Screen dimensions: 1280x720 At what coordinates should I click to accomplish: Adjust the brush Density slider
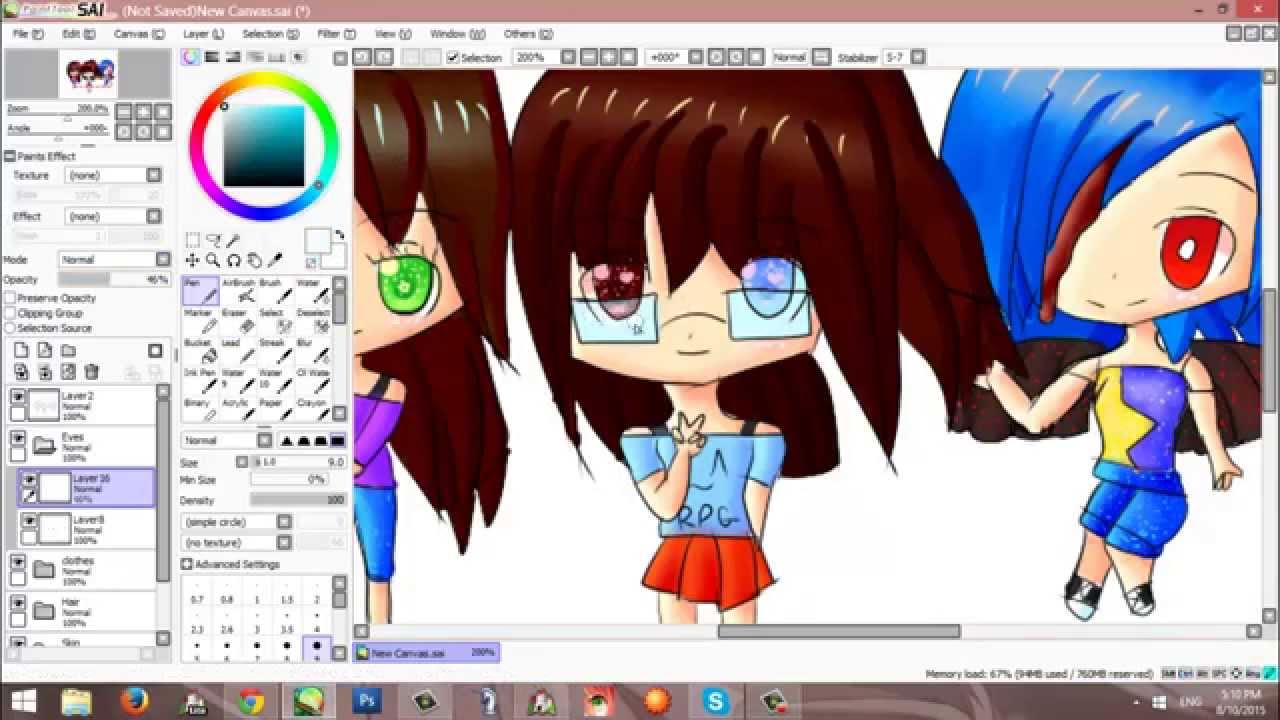point(297,500)
